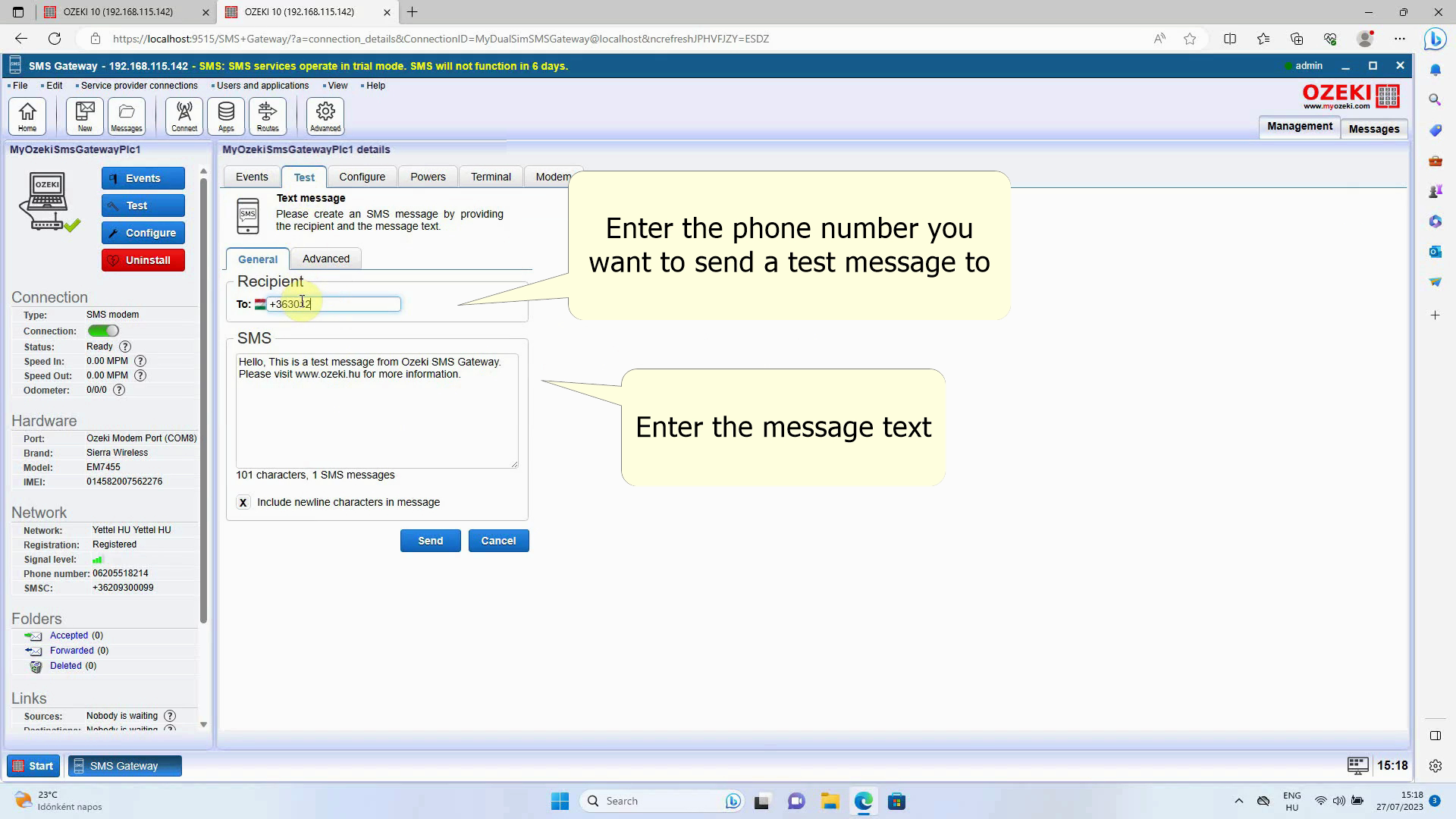Screen dimensions: 1456x819
Task: Go back with browser back arrow
Action: click(21, 39)
